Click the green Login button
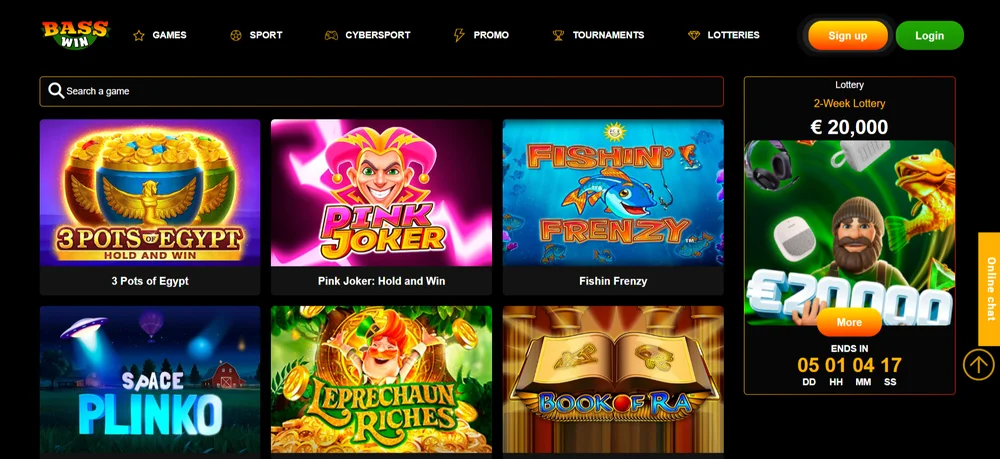Image resolution: width=1000 pixels, height=459 pixels. (x=929, y=36)
